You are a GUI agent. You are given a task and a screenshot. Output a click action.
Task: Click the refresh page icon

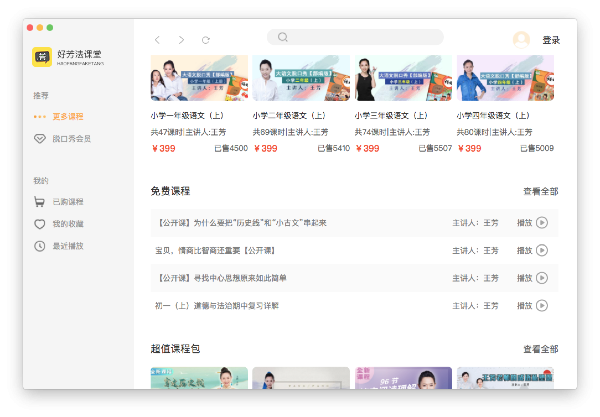click(206, 39)
